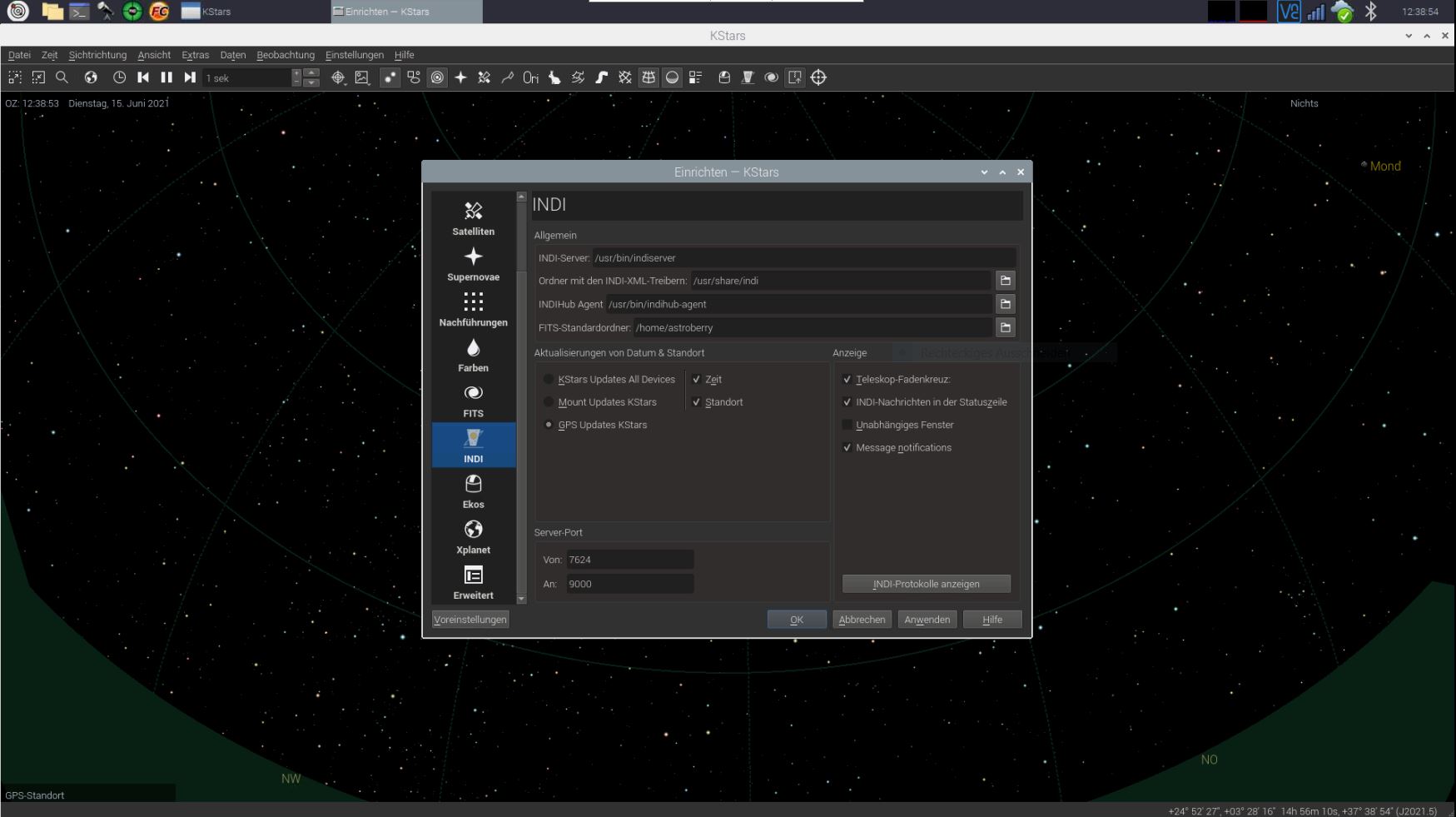1456x817 pixels.
Task: Set time to now clock icon
Action: [x=119, y=77]
